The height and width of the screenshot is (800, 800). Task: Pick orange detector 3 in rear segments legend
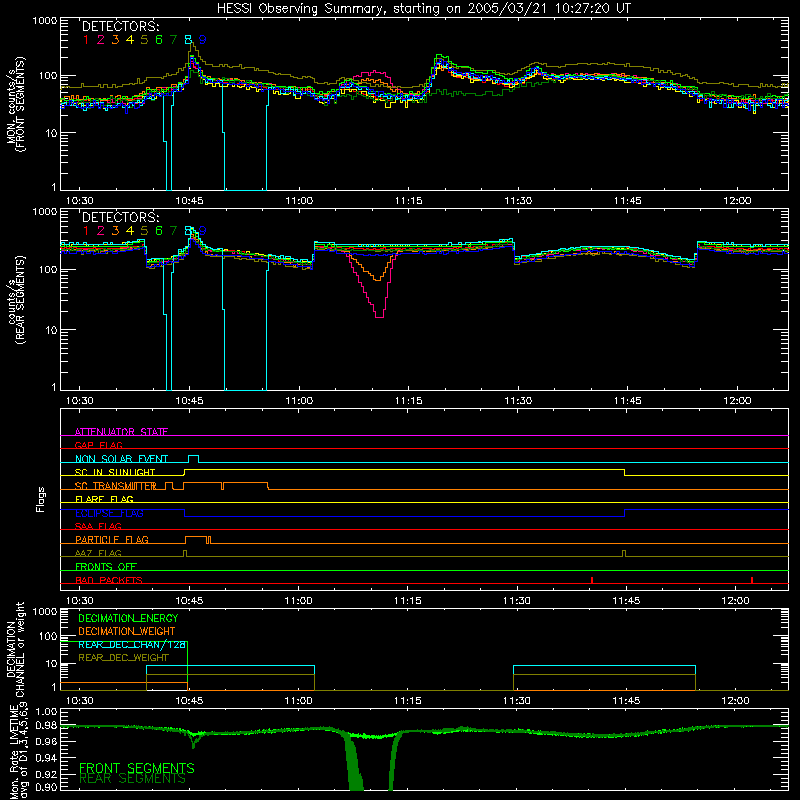[115, 231]
